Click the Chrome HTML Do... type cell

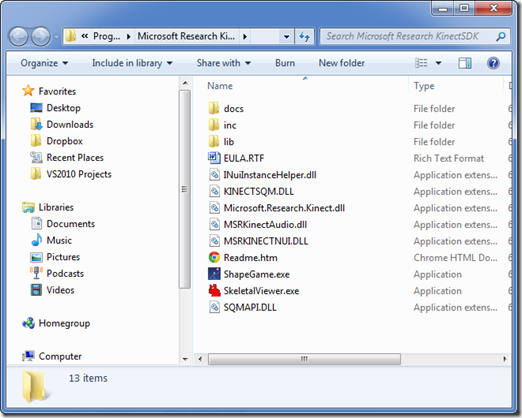click(x=455, y=258)
